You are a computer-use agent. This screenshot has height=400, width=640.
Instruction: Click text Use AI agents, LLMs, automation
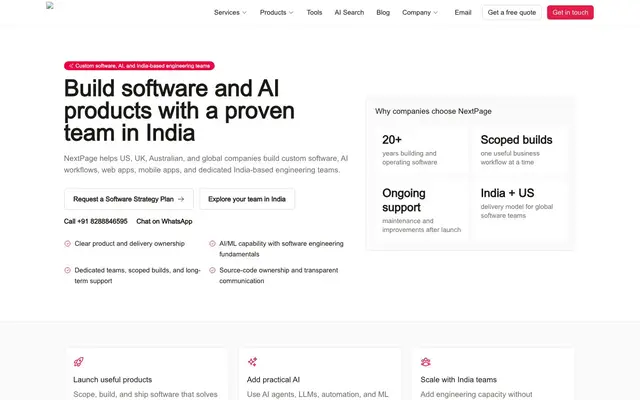pos(318,394)
